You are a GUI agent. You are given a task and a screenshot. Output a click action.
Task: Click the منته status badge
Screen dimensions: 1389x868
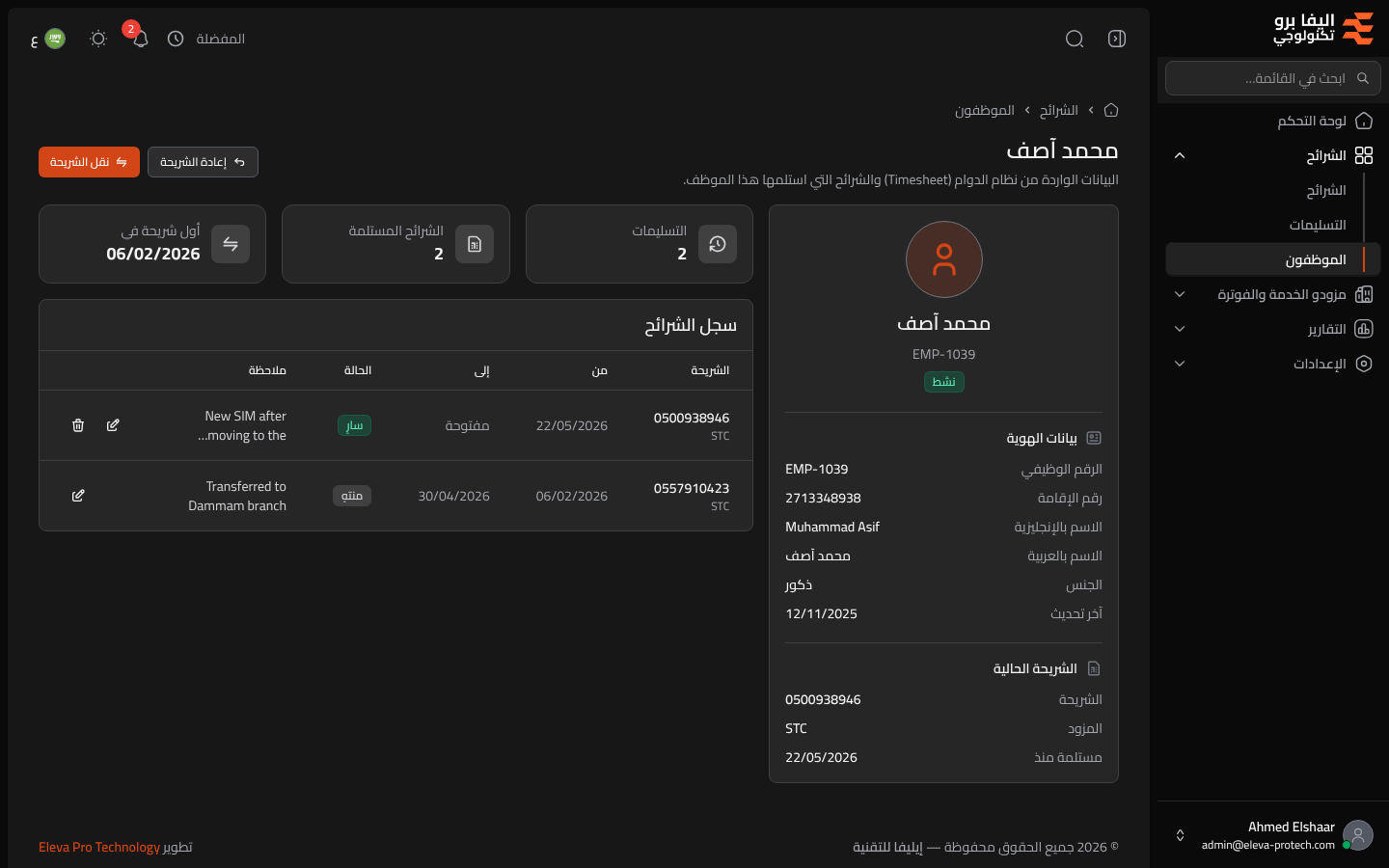pos(352,496)
